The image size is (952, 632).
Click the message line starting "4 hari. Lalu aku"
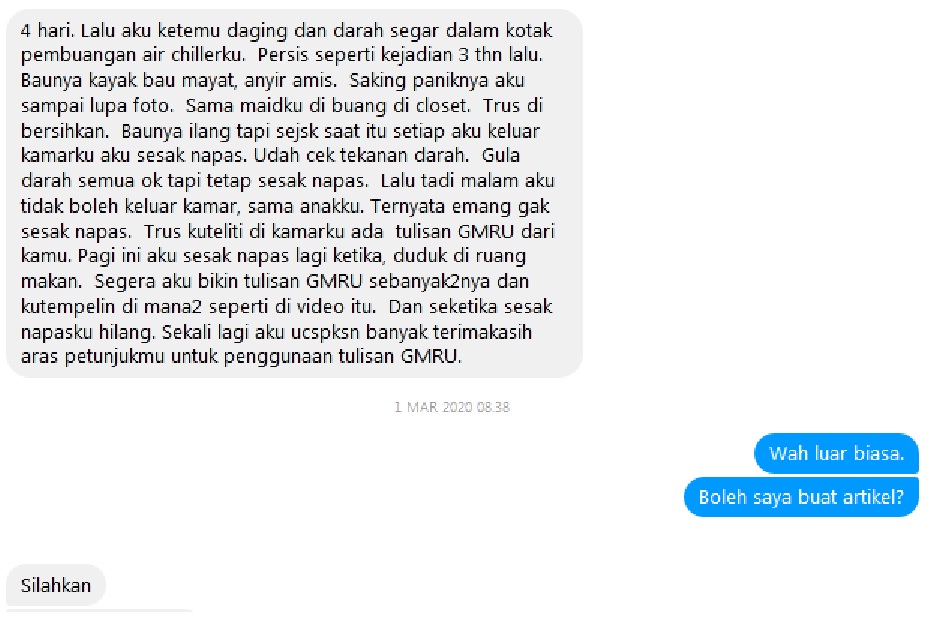coord(287,30)
